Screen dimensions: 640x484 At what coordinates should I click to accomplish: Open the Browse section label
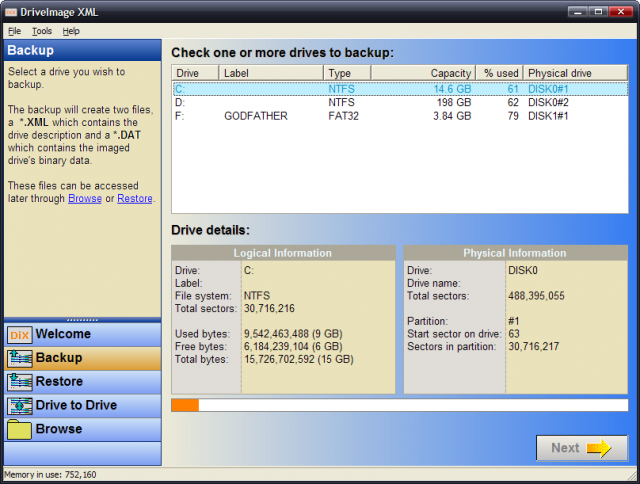click(x=59, y=428)
